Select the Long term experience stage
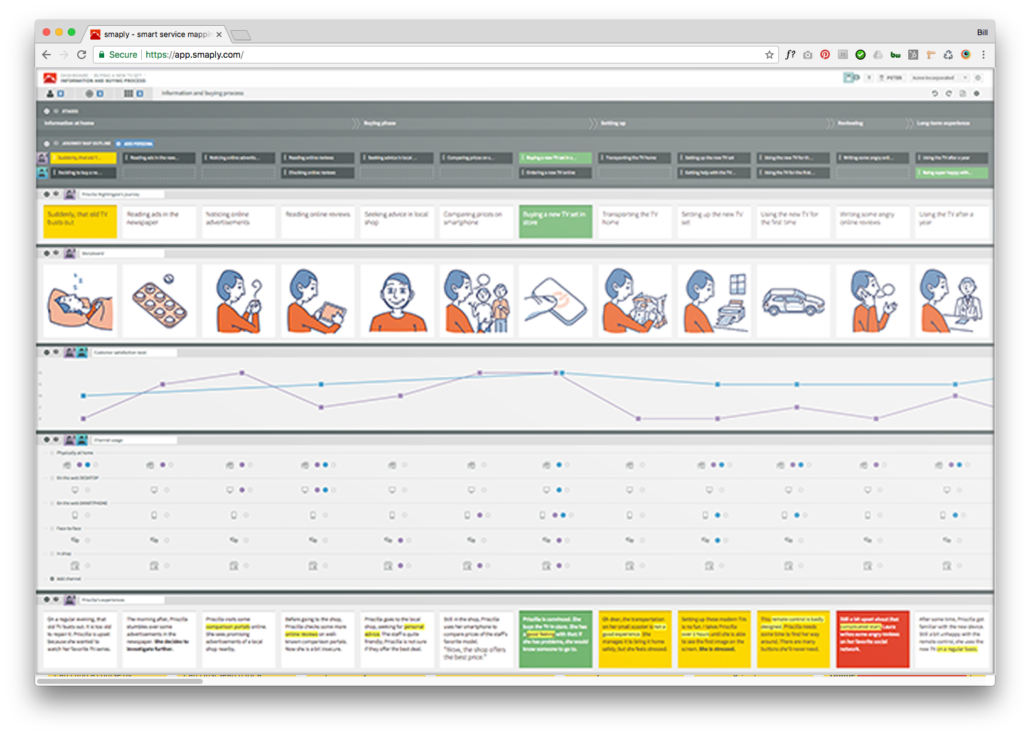 point(943,123)
